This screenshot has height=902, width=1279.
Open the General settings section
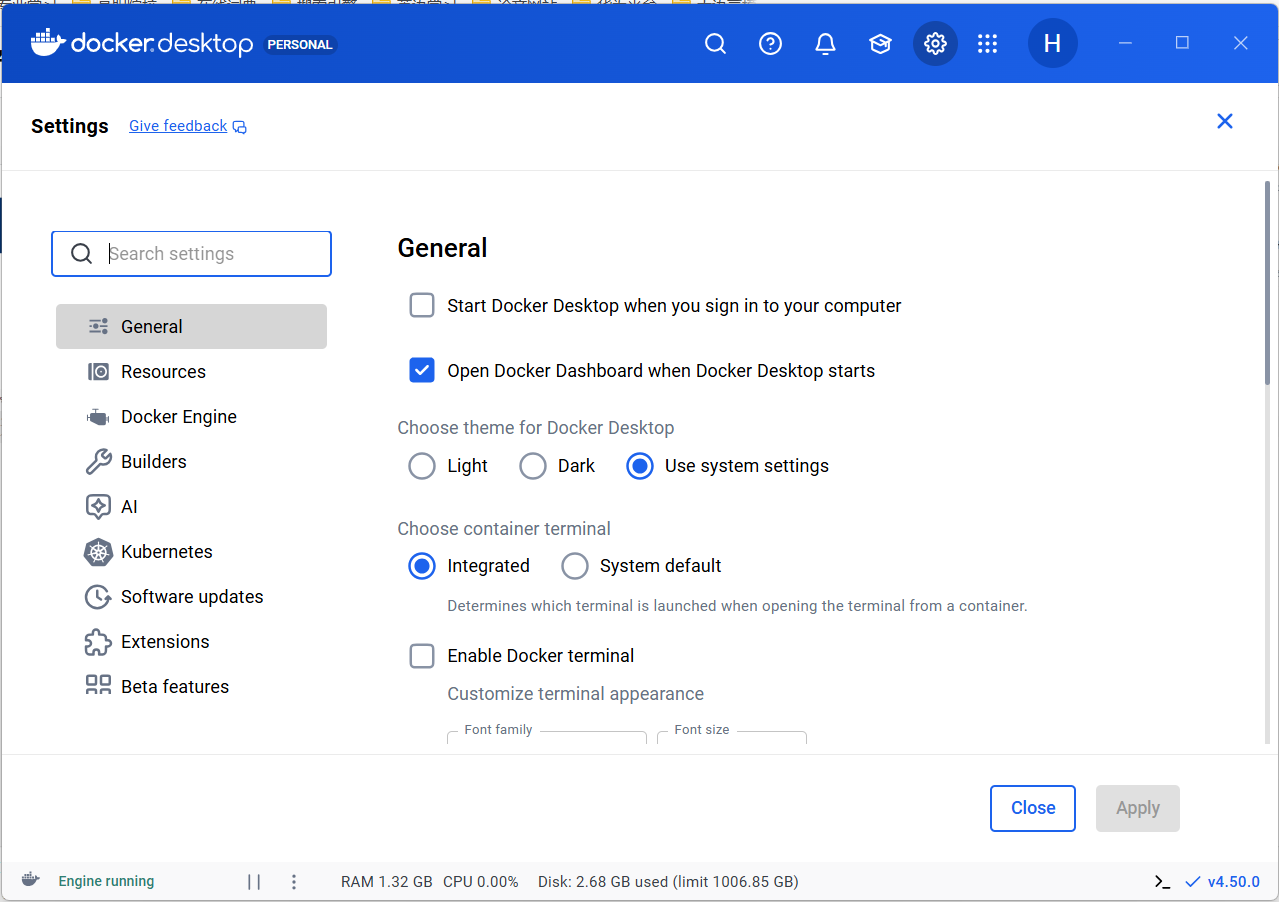pos(191,326)
